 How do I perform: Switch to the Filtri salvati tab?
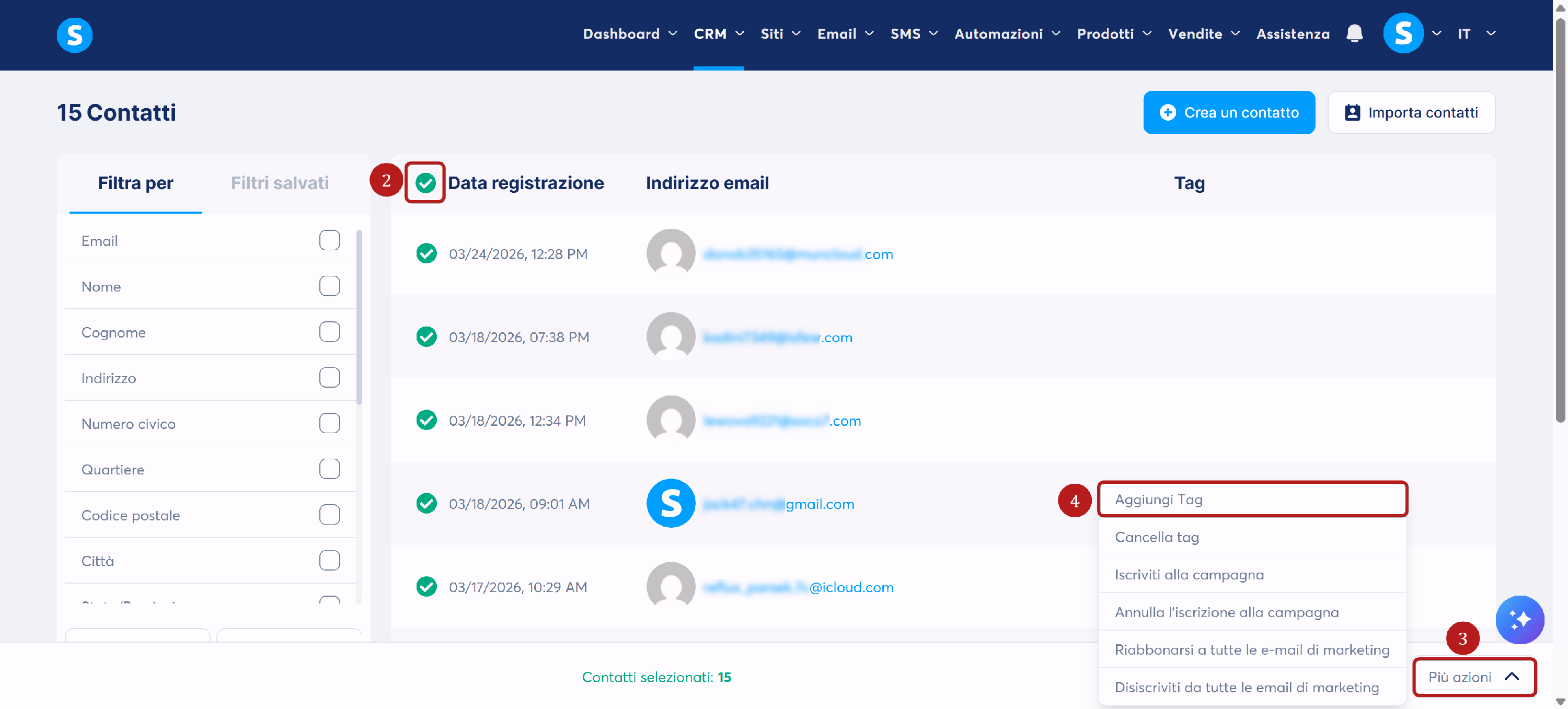pos(280,182)
